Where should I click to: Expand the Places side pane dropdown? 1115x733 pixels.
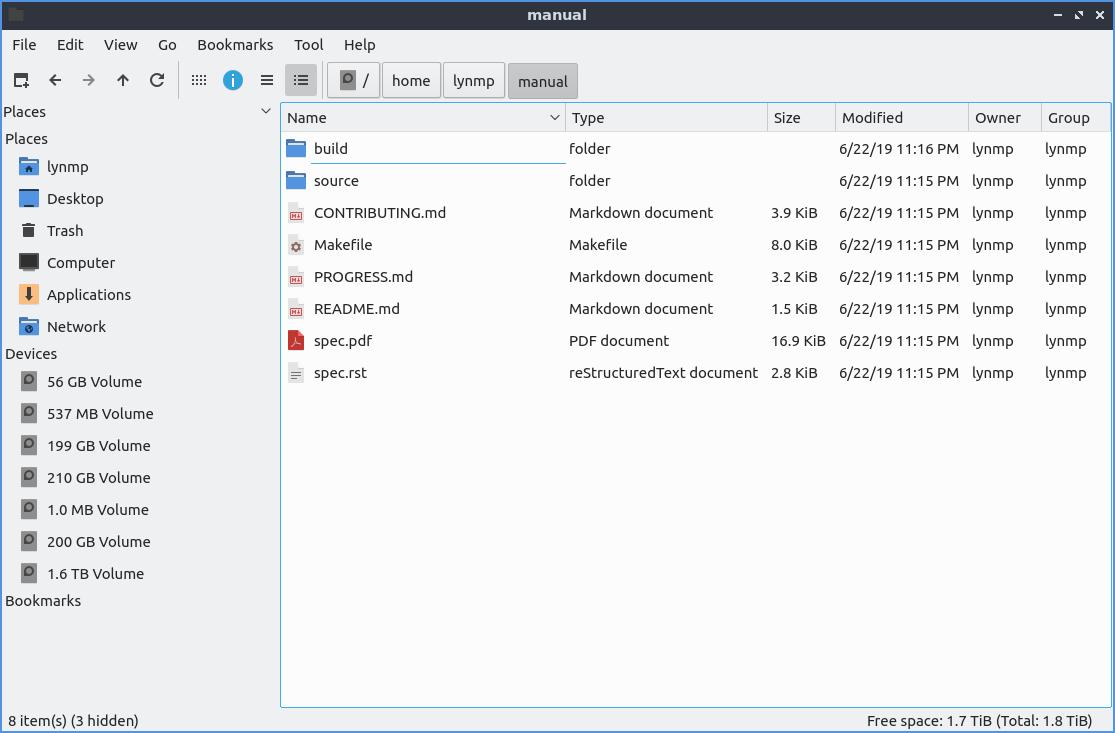coord(266,111)
